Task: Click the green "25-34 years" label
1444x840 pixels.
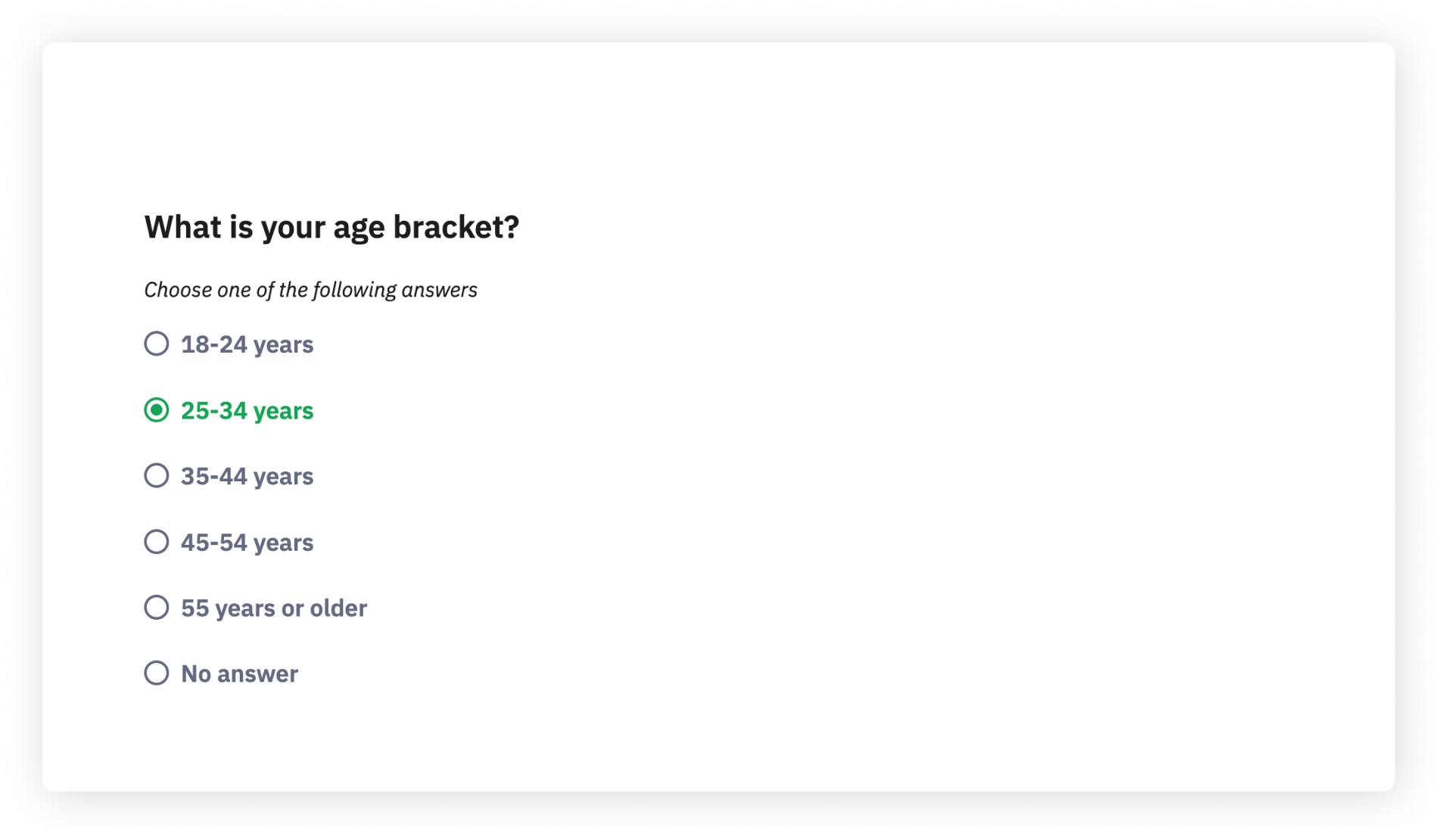Action: point(247,411)
